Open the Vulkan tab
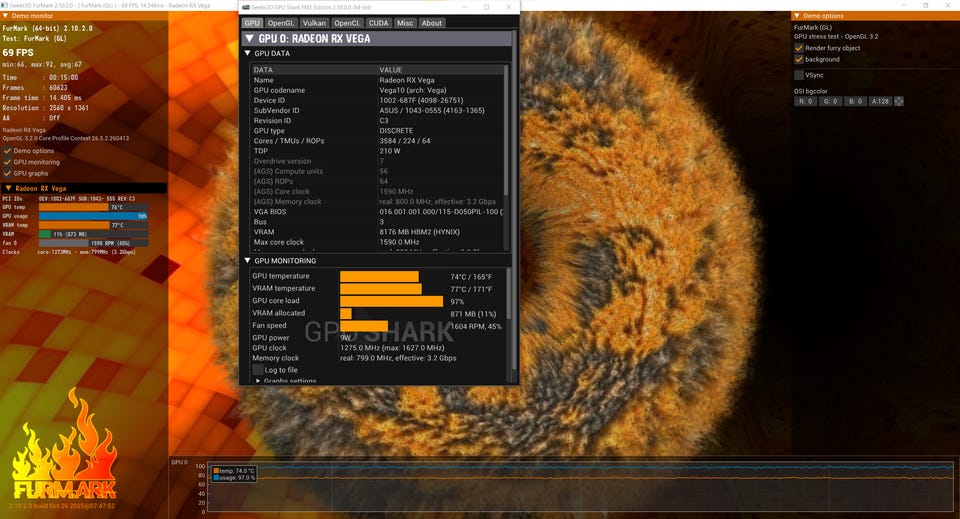Screen dimensions: 960x519 [x=314, y=23]
